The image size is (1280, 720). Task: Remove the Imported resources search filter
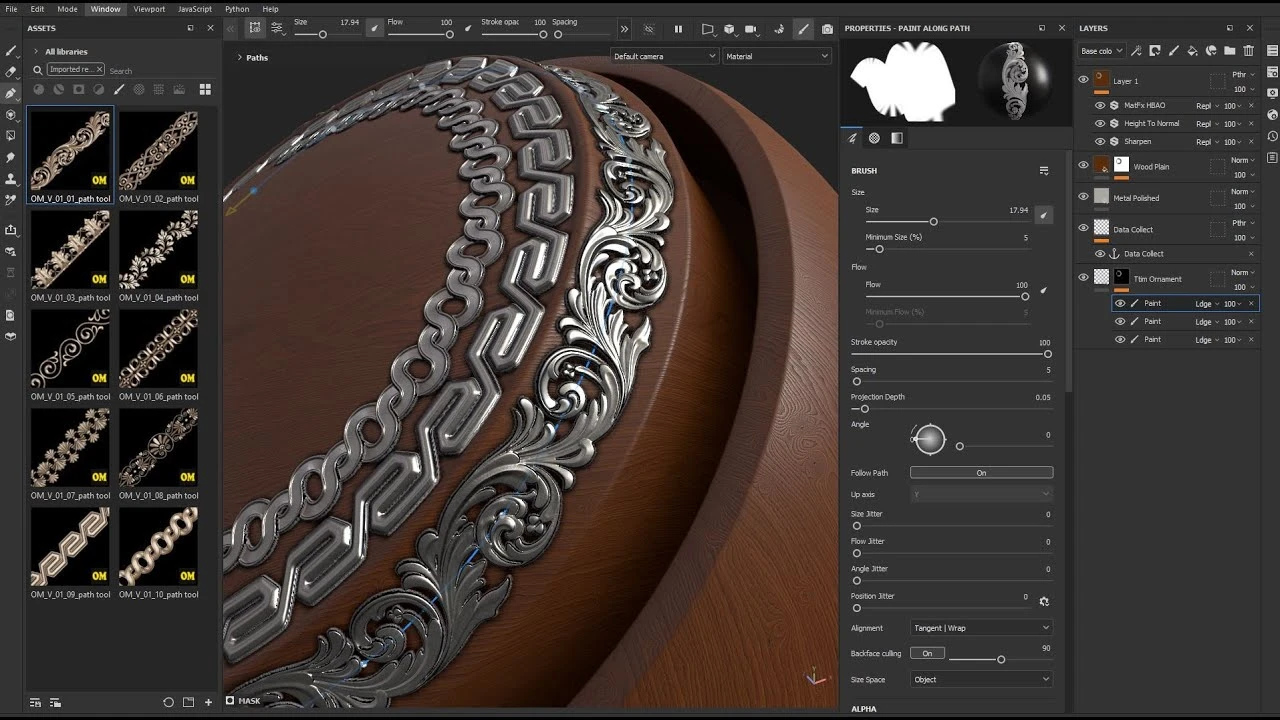click(99, 70)
